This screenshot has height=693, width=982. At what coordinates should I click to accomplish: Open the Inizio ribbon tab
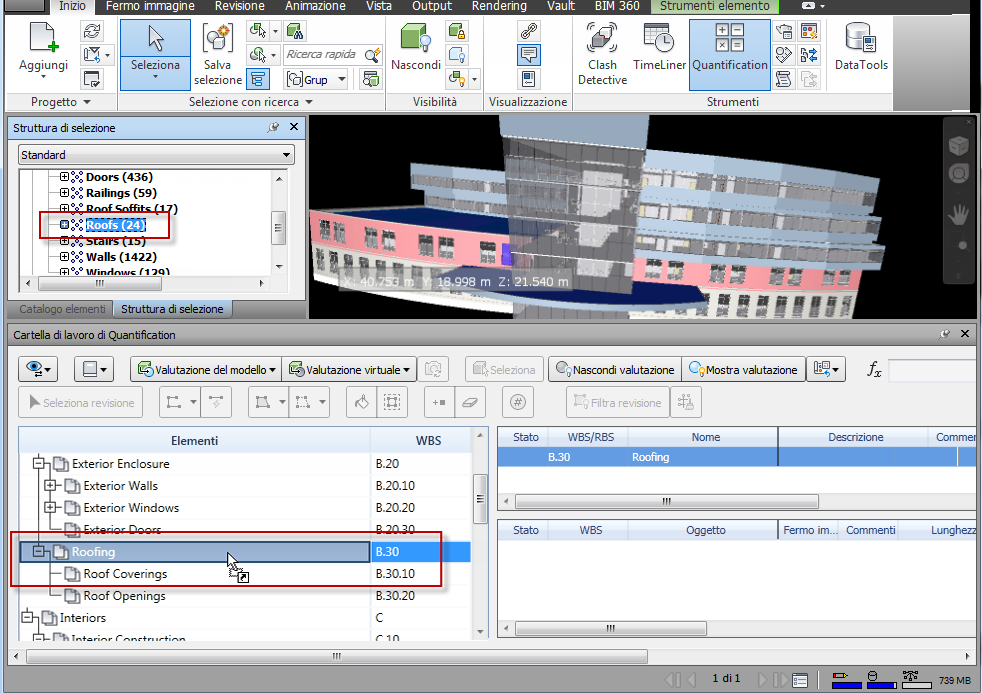click(73, 6)
